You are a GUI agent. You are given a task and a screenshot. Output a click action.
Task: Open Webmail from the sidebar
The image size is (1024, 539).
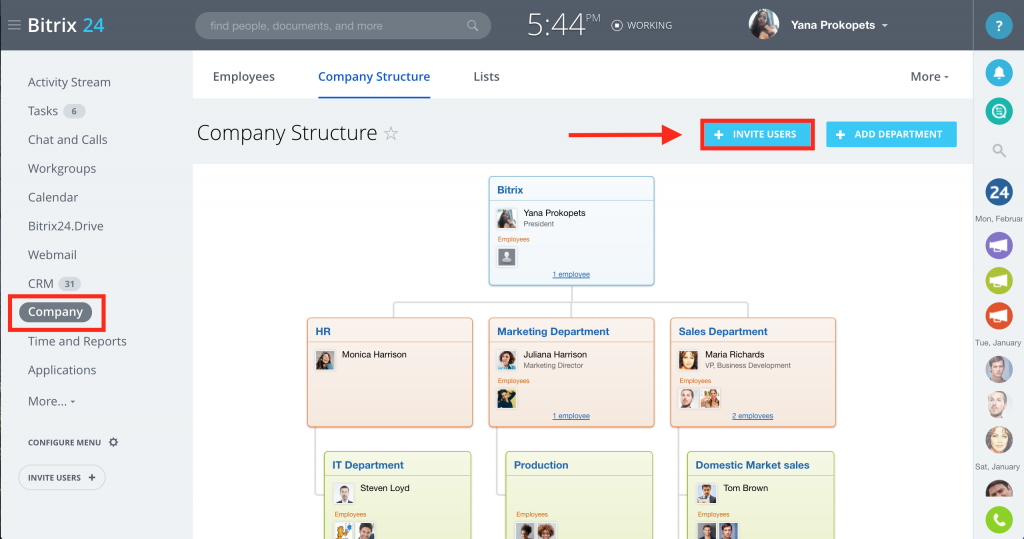[52, 255]
